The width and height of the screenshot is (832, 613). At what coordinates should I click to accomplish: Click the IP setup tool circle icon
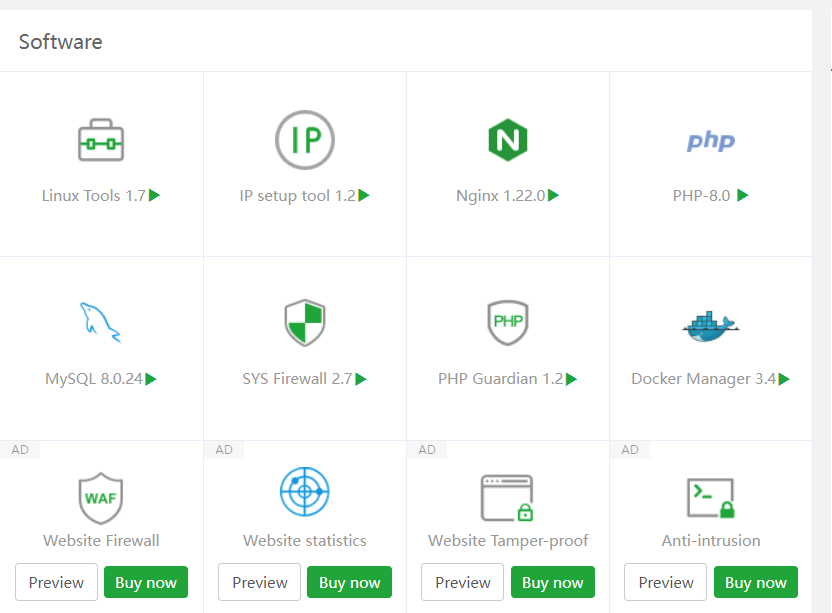pyautogui.click(x=305, y=140)
